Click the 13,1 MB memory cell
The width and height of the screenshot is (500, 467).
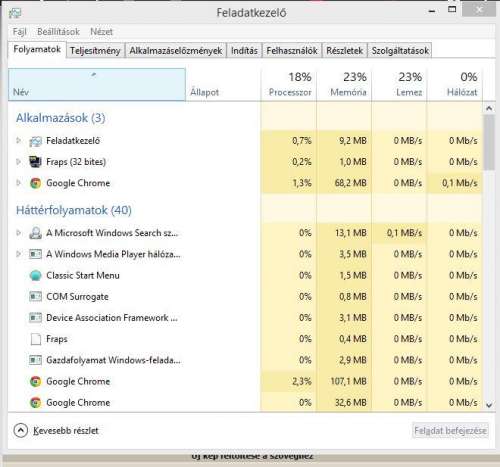pos(344,233)
